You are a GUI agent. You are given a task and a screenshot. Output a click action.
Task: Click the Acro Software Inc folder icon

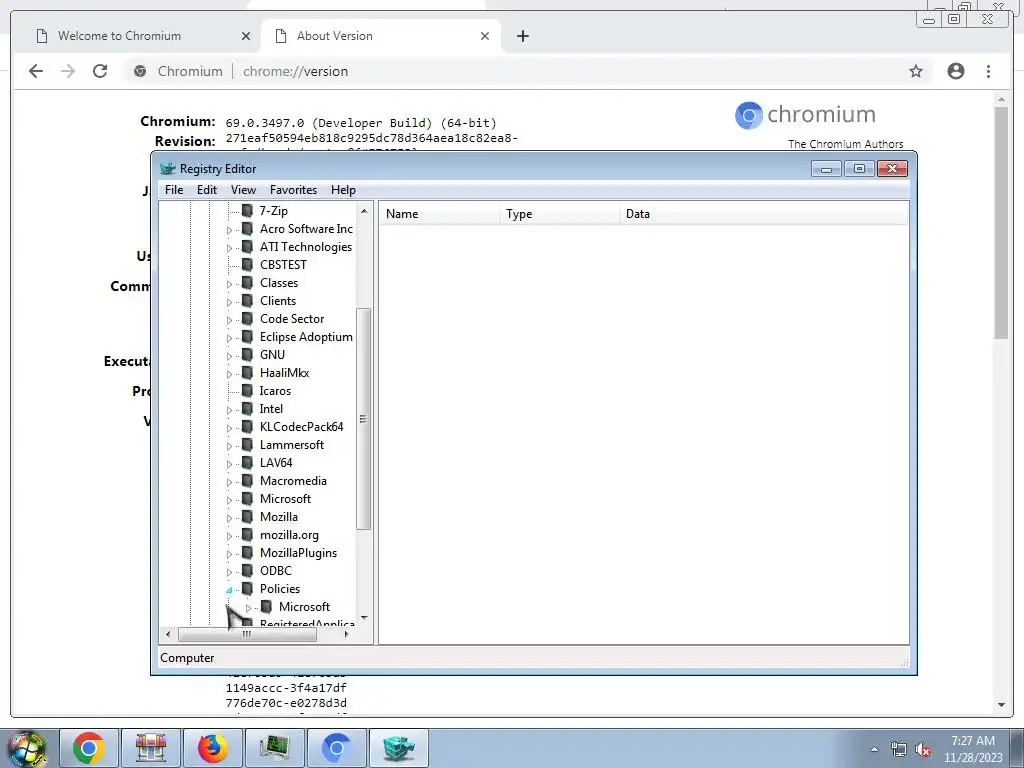click(x=248, y=229)
